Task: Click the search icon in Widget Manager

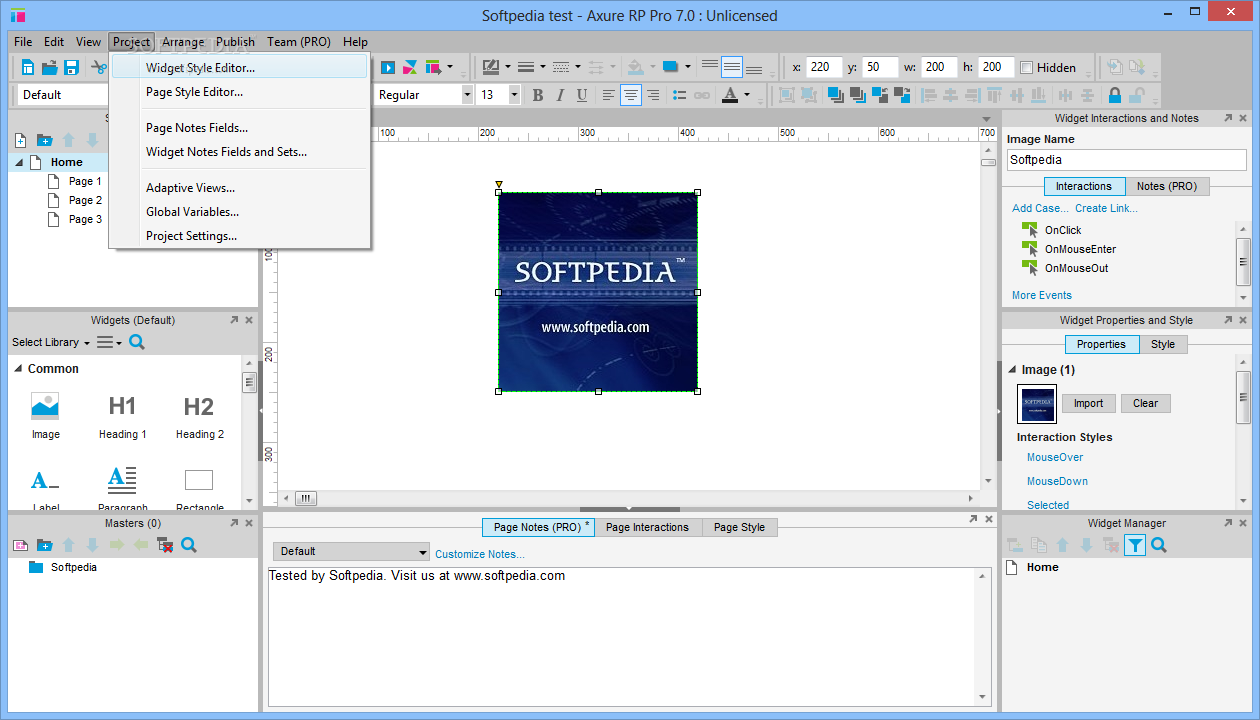Action: point(1159,545)
